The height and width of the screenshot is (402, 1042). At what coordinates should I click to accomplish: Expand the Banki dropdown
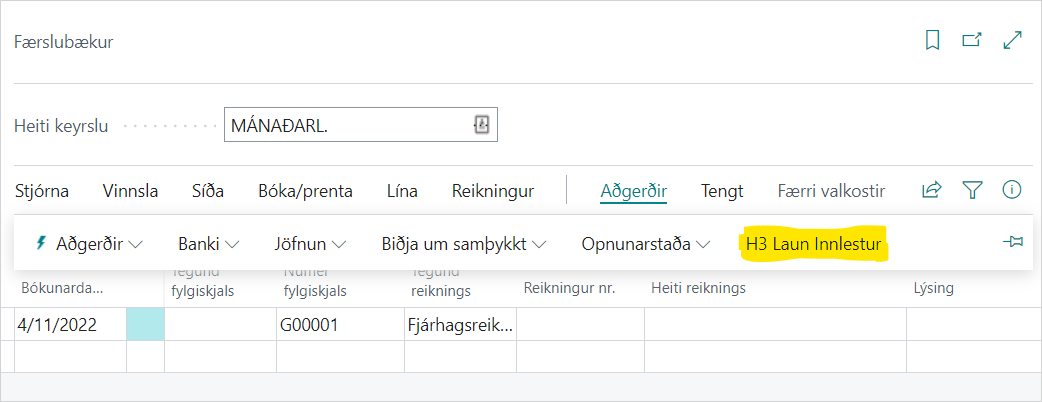click(x=208, y=243)
